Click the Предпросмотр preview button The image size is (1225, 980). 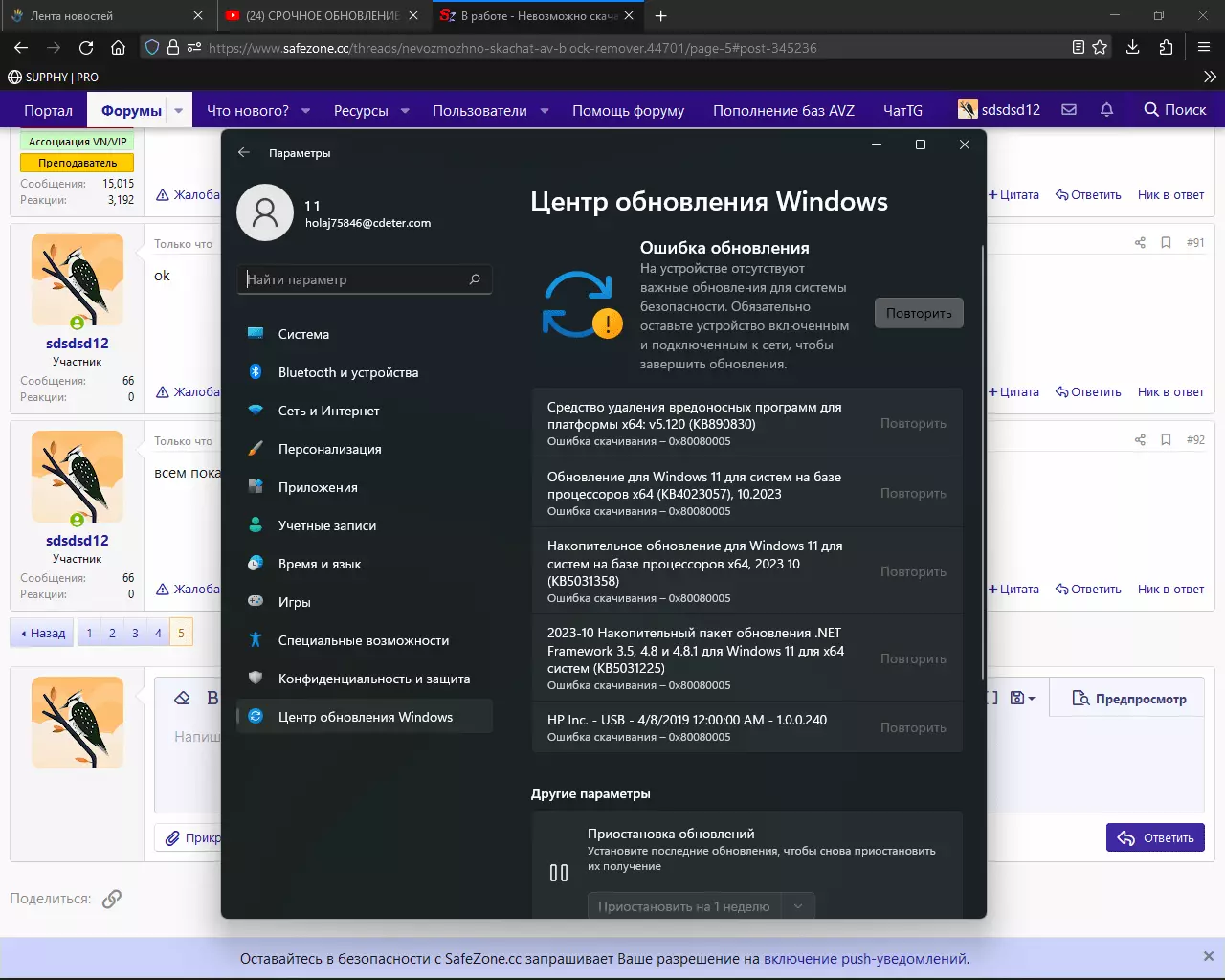[x=1129, y=699]
